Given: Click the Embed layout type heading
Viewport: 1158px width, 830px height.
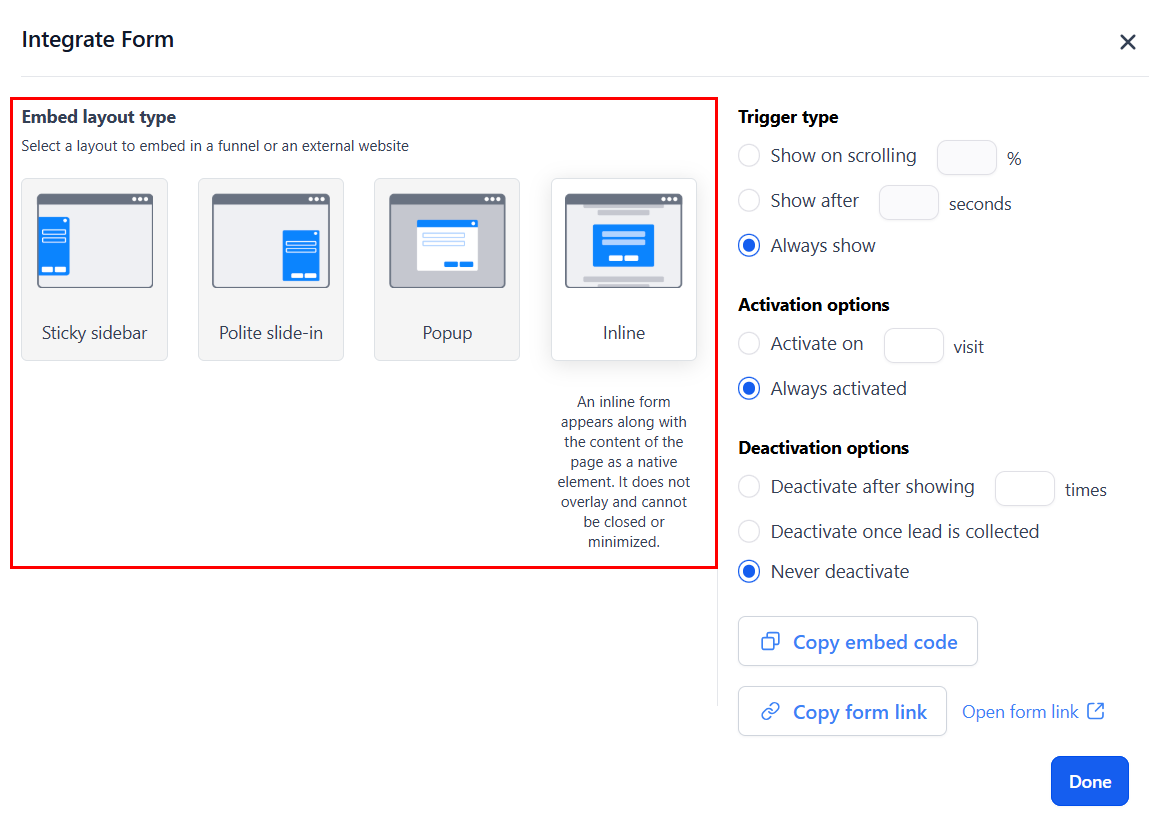Looking at the screenshot, I should pos(99,117).
